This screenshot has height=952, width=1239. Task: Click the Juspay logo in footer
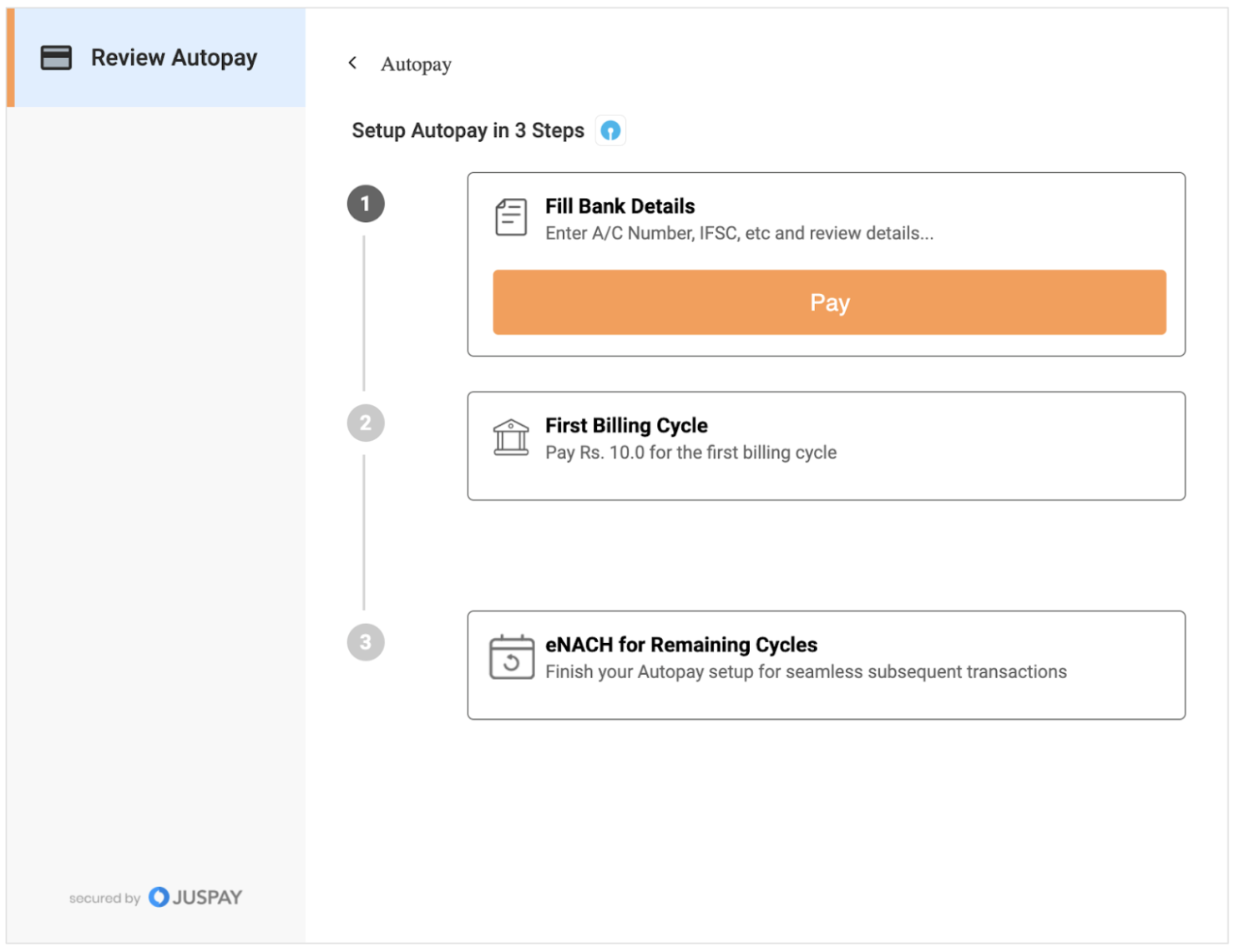tap(195, 898)
